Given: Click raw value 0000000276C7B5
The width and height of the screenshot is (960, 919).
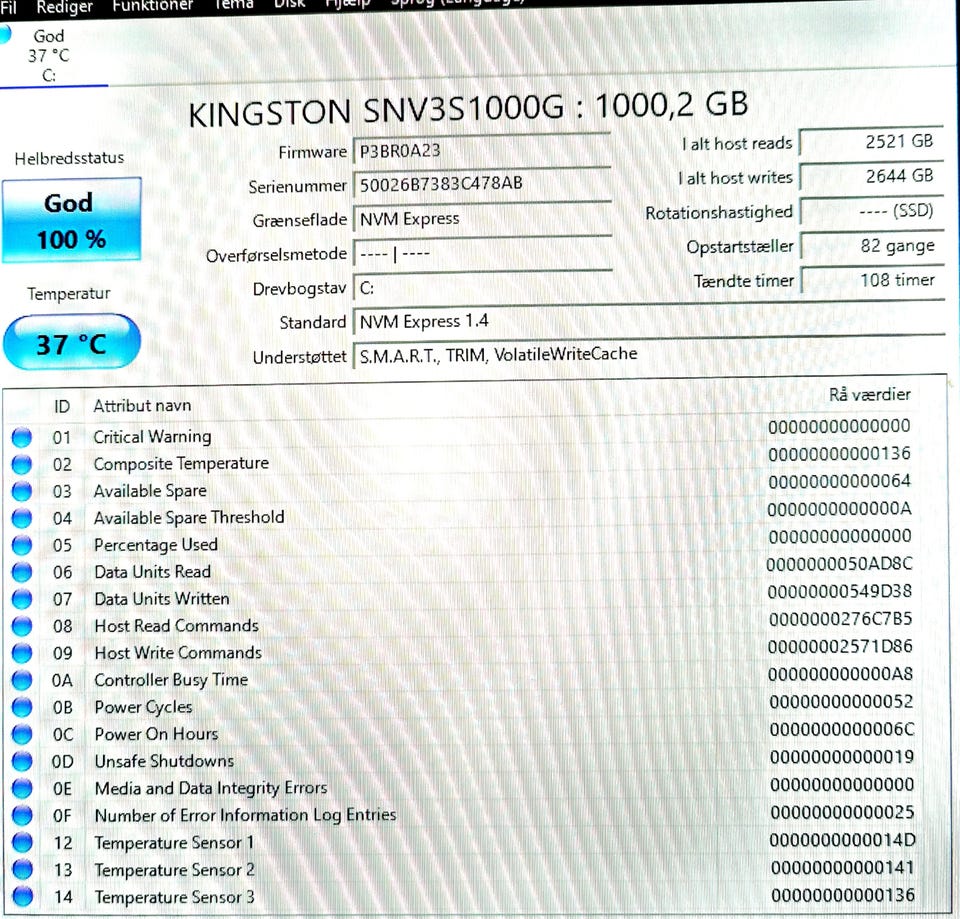Looking at the screenshot, I should [x=841, y=619].
